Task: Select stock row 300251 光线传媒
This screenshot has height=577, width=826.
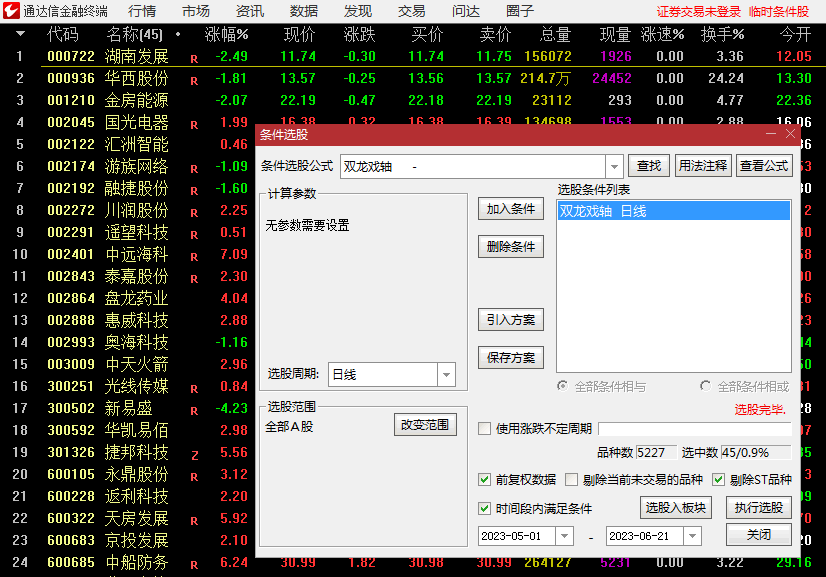Action: click(x=129, y=386)
